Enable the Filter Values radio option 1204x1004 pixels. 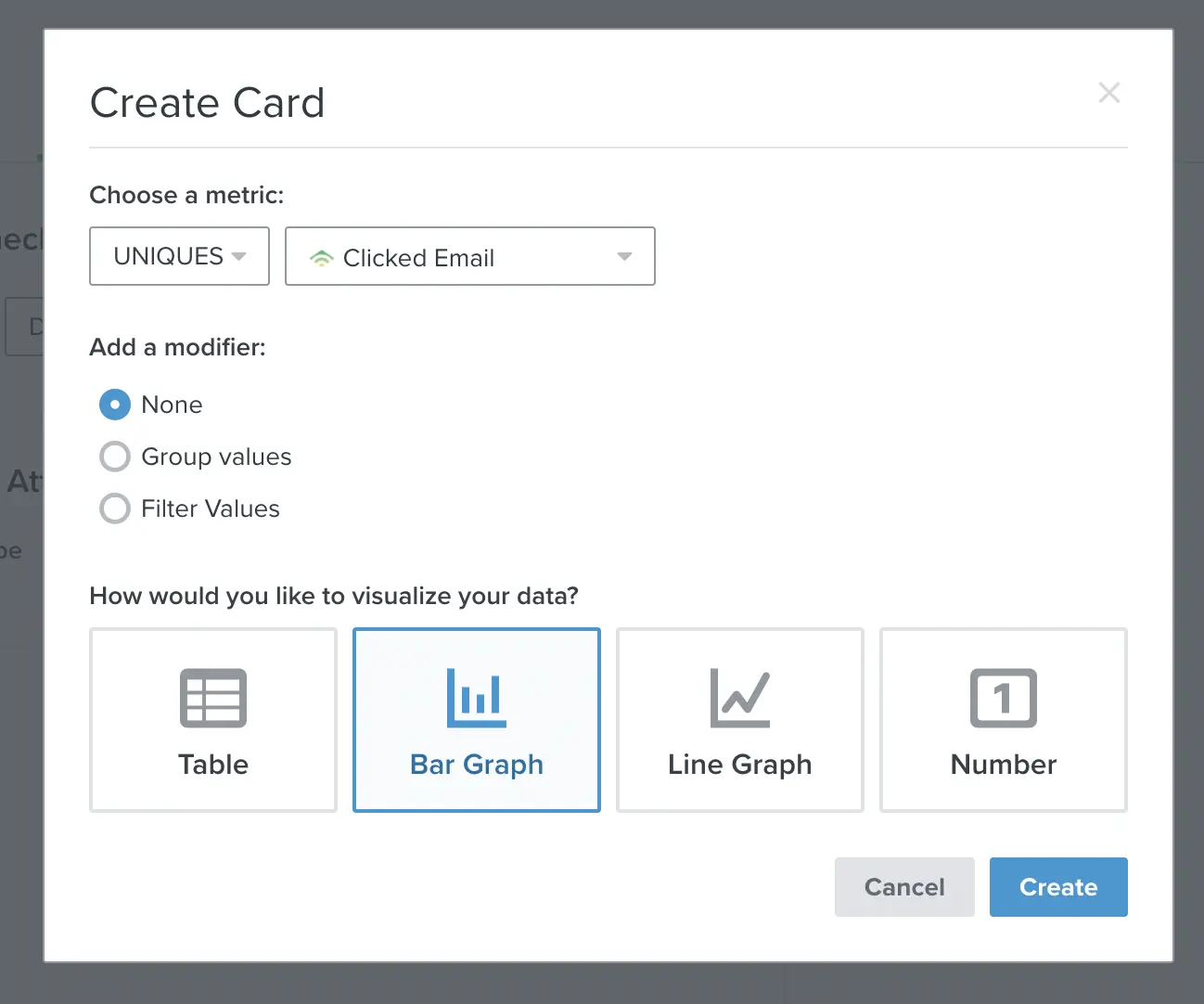pyautogui.click(x=115, y=508)
